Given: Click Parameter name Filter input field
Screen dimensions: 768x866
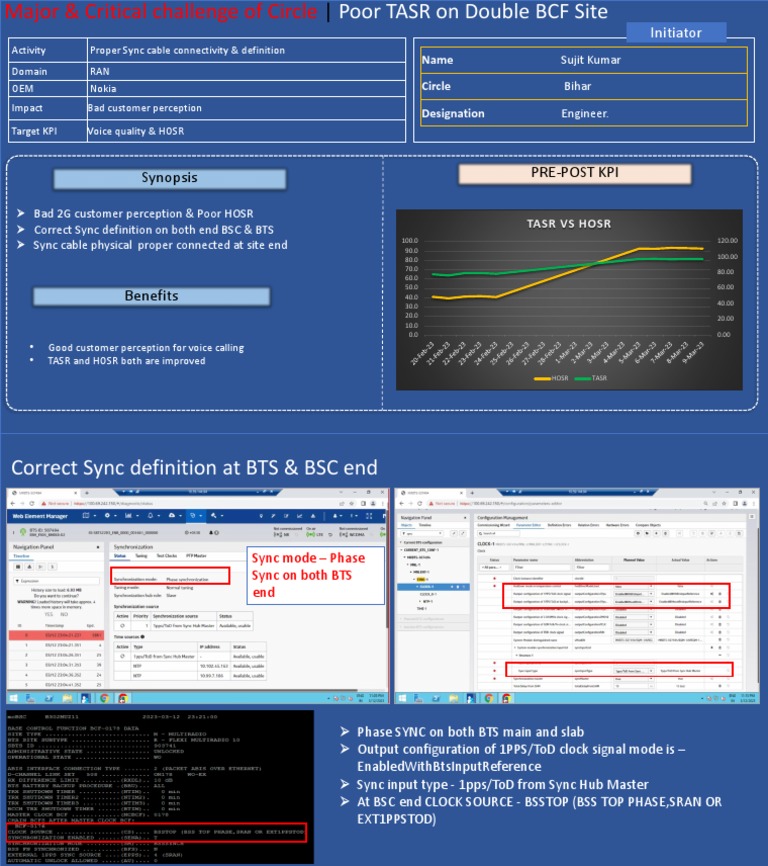Looking at the screenshot, I should click(x=542, y=567).
